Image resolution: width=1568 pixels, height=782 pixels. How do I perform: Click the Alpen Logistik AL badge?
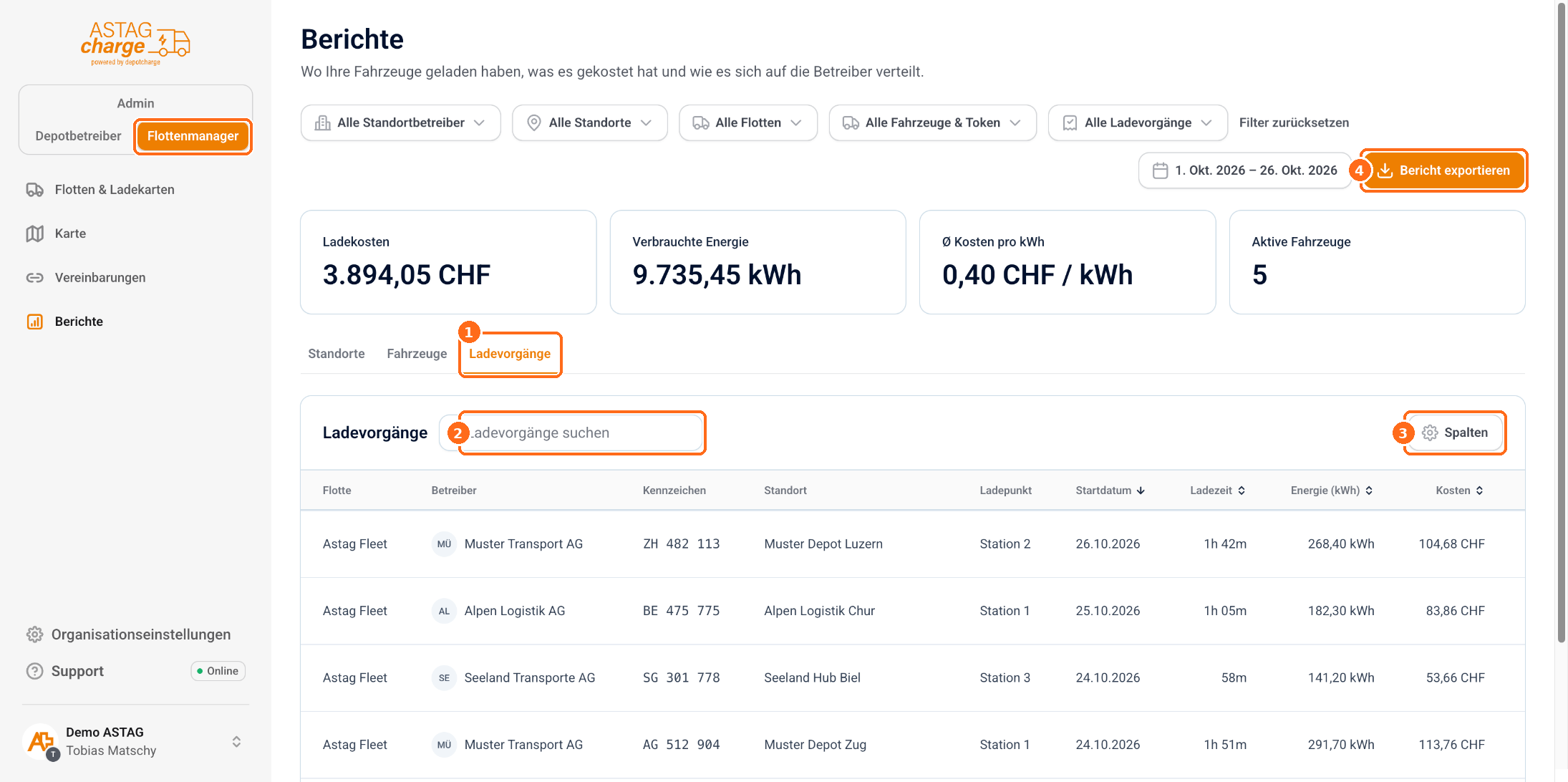(444, 611)
